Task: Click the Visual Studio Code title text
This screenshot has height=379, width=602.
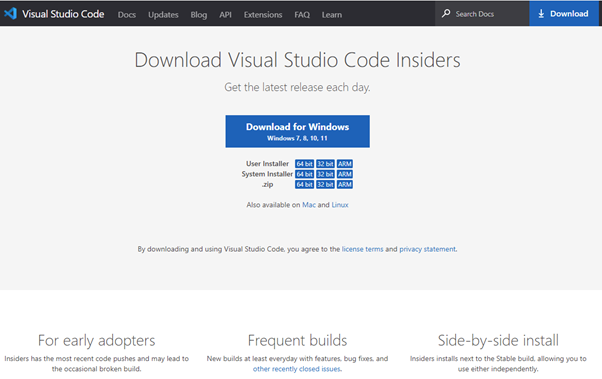Action: tap(63, 14)
